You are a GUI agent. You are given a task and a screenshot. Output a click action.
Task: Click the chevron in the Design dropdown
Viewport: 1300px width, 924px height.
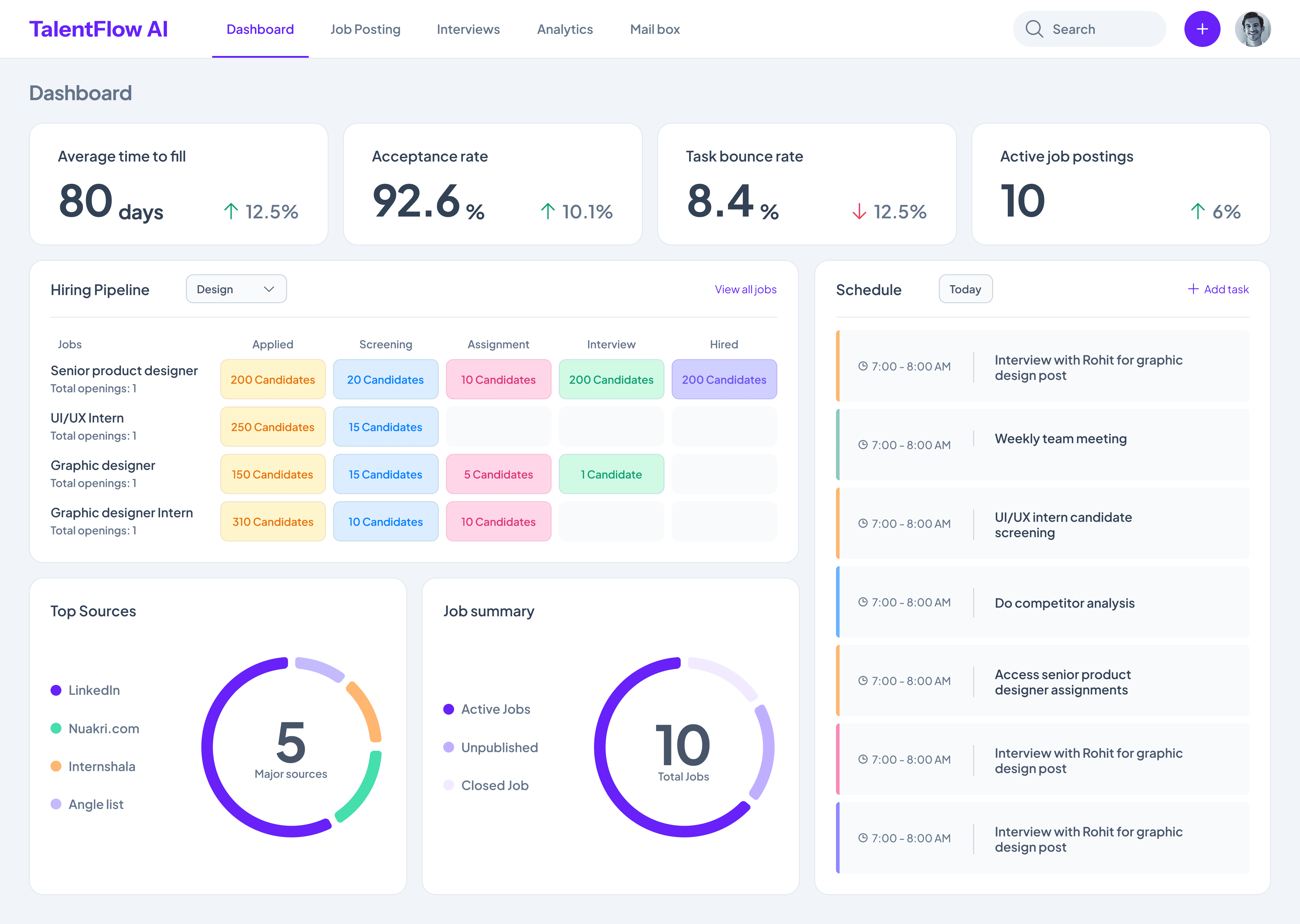click(x=269, y=289)
